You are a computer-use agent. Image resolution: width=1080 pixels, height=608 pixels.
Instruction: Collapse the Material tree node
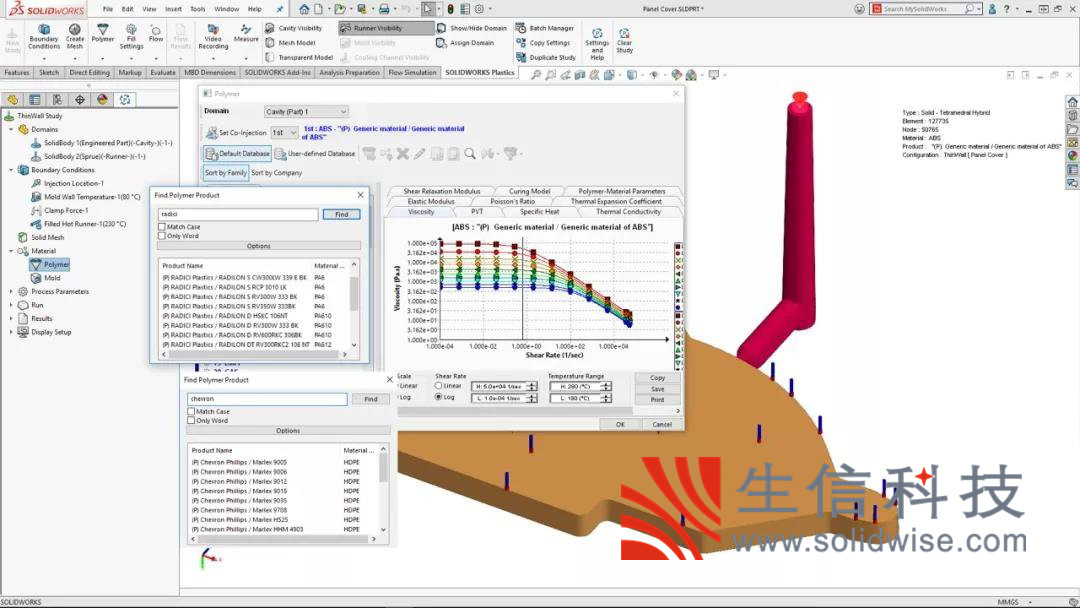(x=11, y=251)
